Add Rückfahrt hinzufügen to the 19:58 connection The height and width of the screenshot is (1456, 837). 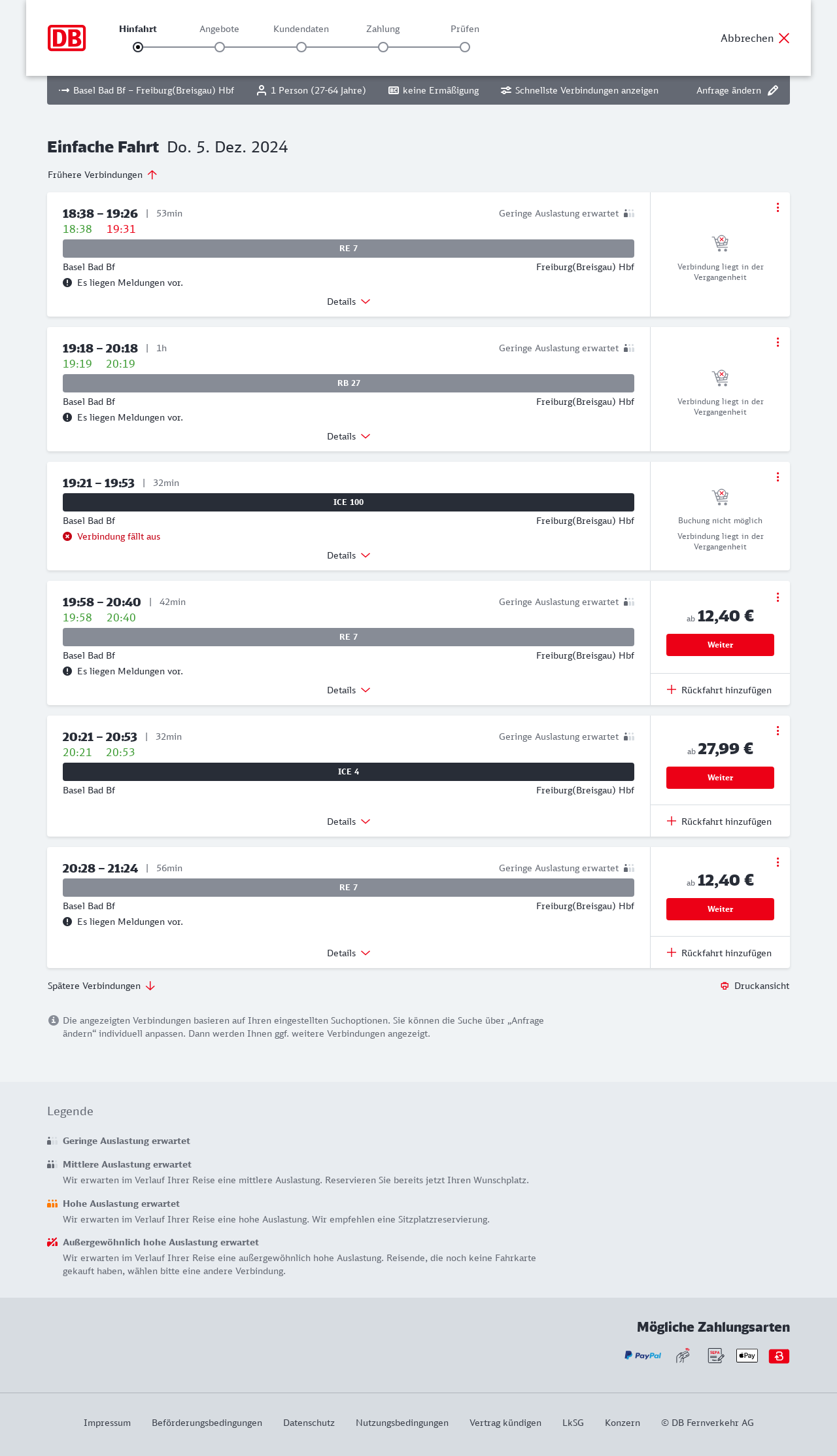[x=719, y=690]
